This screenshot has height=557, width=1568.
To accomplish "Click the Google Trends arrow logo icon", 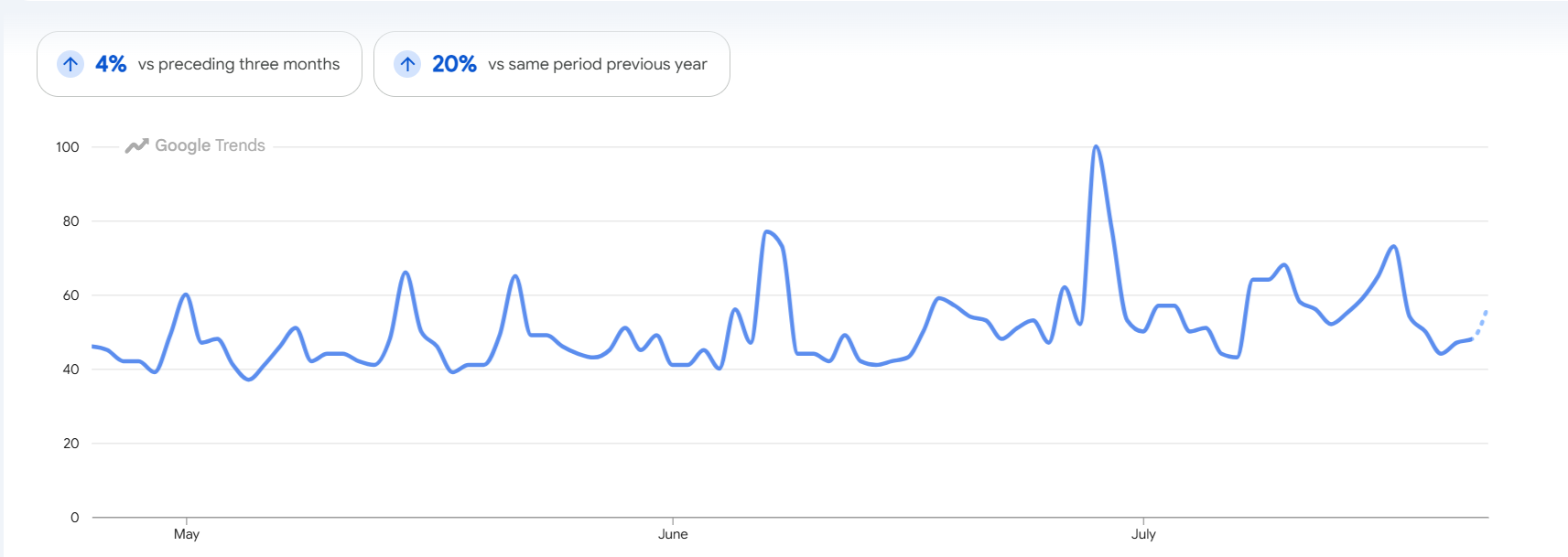I will [x=137, y=145].
